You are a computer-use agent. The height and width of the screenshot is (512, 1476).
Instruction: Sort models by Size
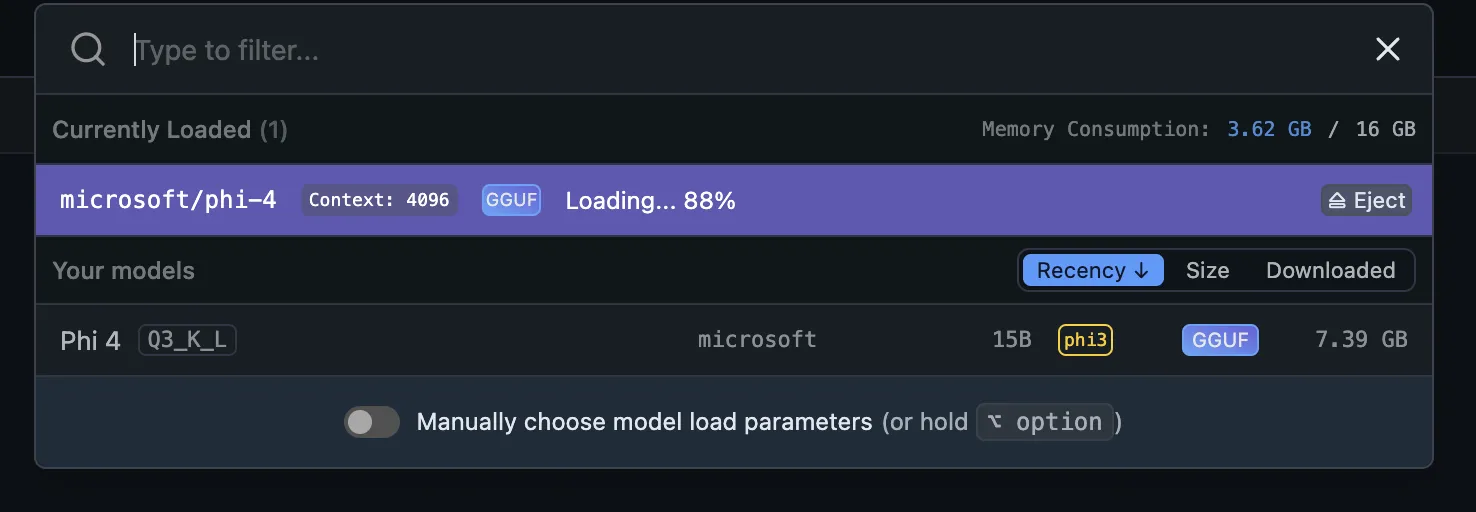[1207, 270]
